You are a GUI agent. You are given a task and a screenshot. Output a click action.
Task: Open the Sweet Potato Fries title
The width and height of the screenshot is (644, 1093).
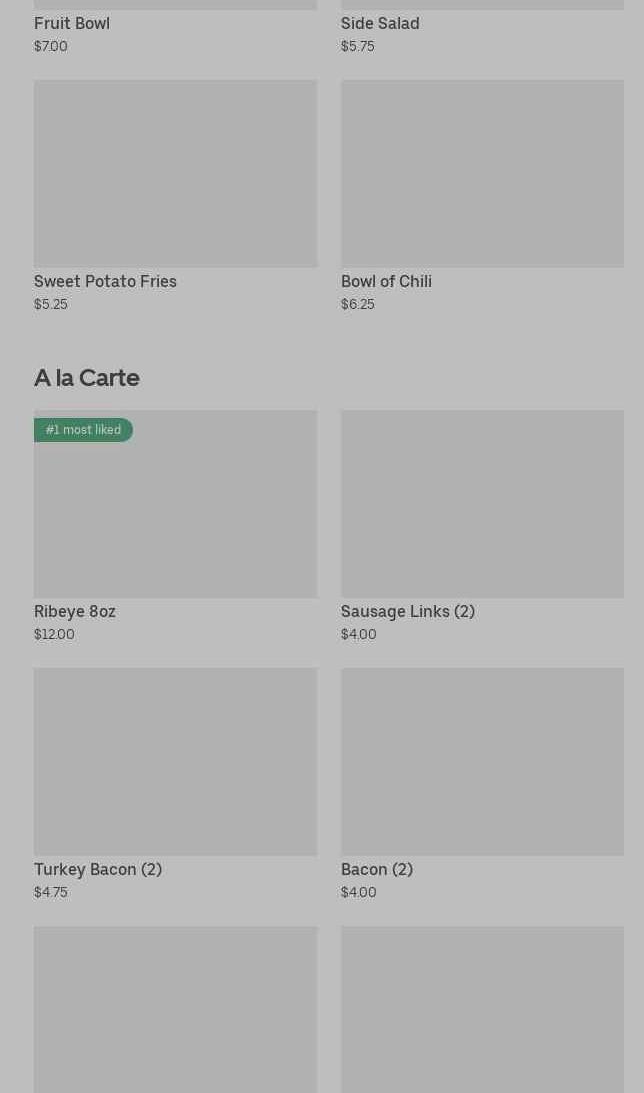tap(105, 281)
